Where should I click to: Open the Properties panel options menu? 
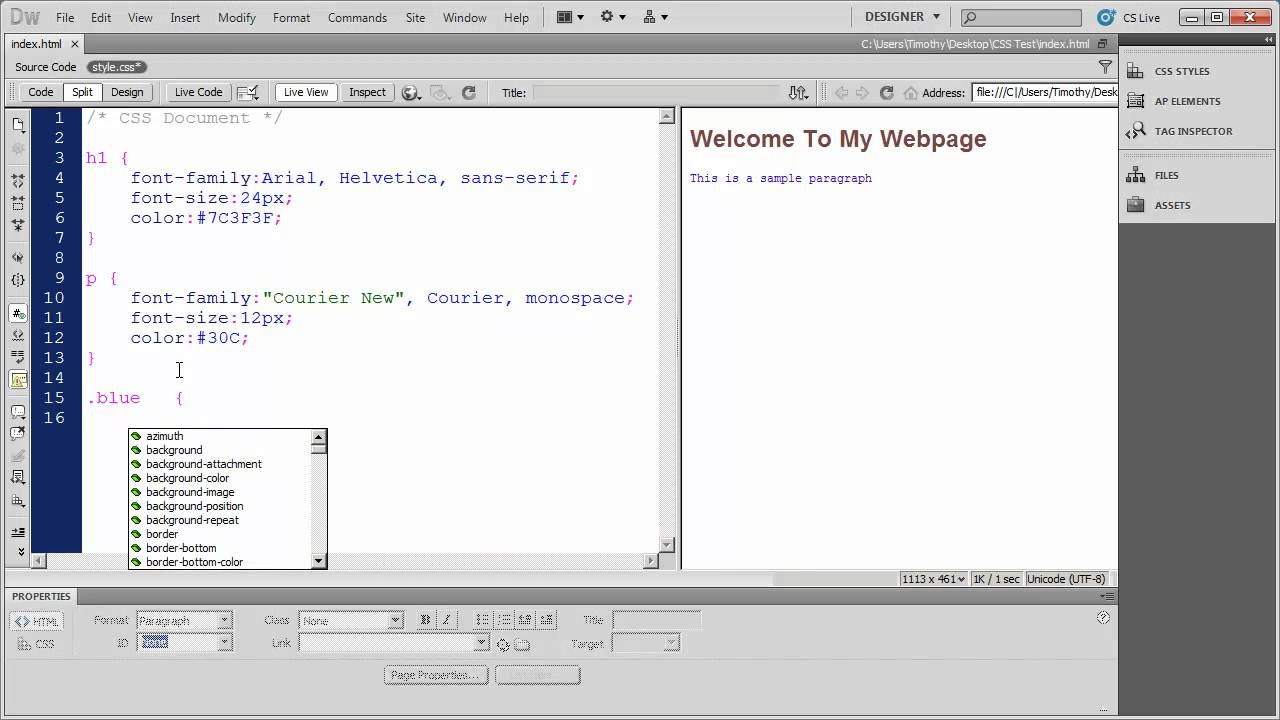click(1108, 596)
